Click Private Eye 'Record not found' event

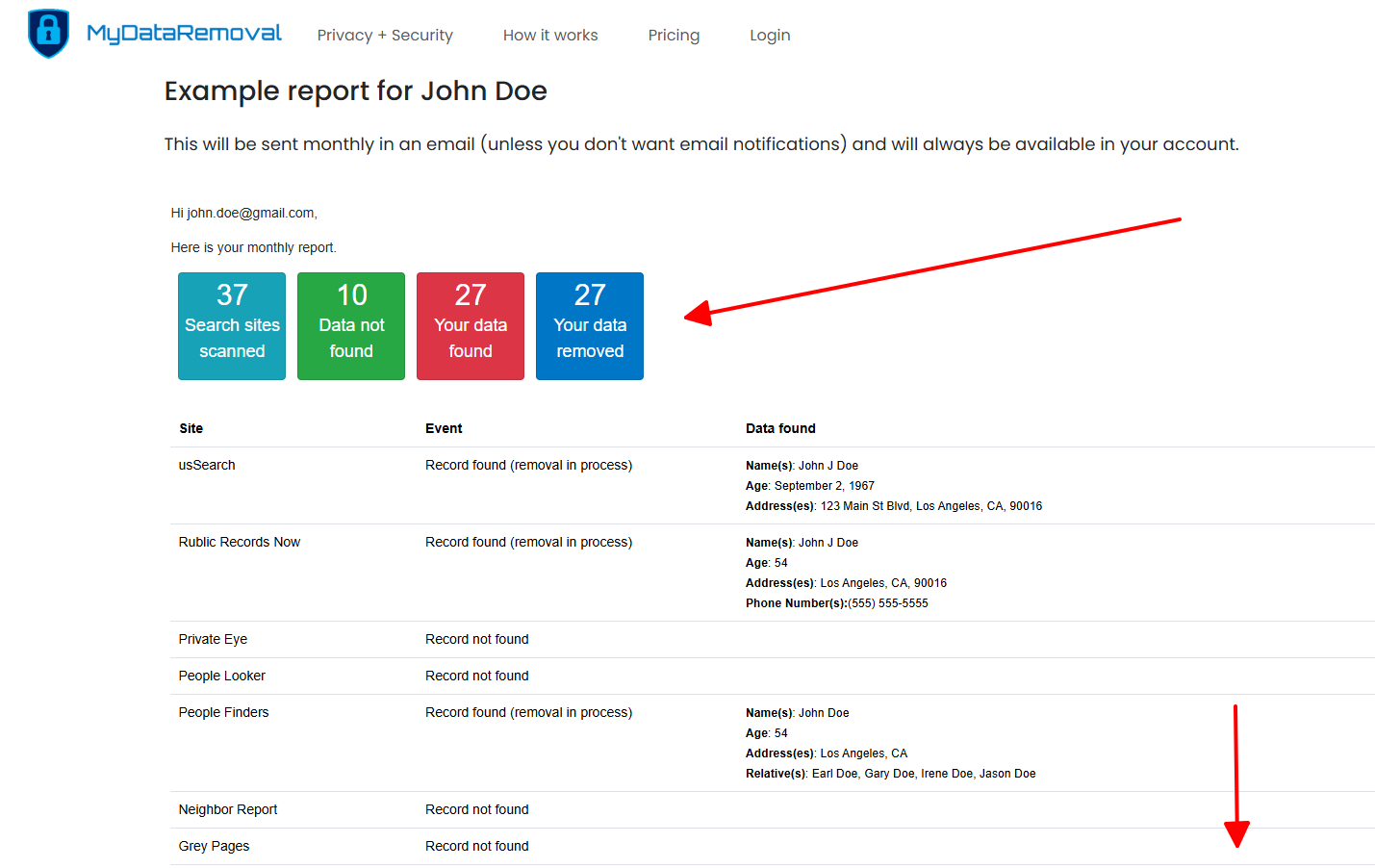coord(477,640)
